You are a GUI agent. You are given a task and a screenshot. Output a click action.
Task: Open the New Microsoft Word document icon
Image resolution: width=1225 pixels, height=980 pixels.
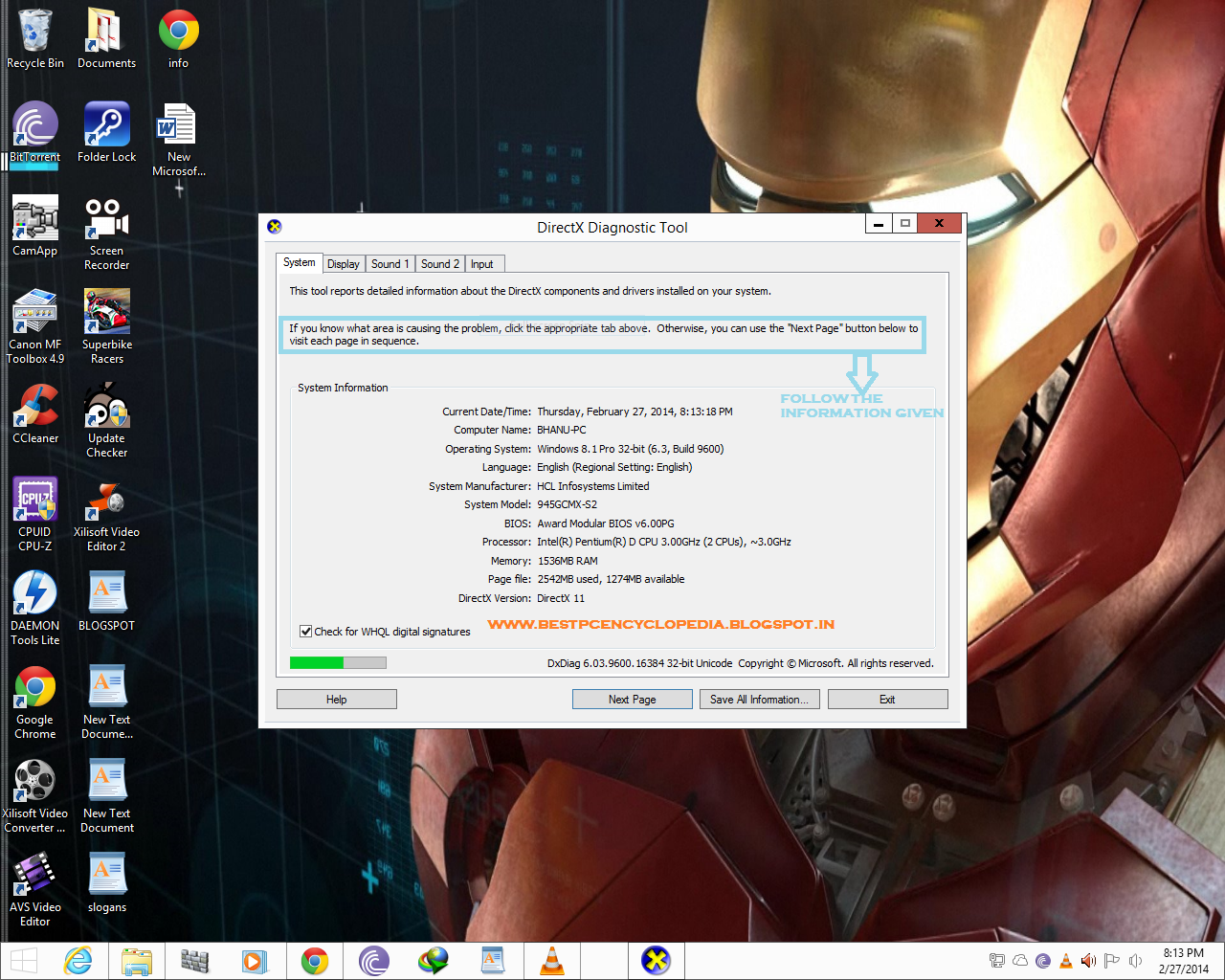[178, 140]
